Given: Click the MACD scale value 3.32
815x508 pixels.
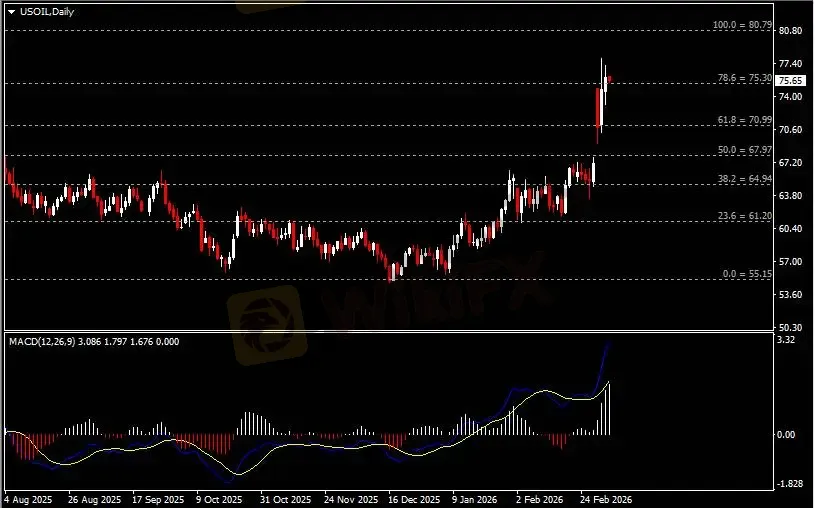Looking at the screenshot, I should tap(785, 340).
